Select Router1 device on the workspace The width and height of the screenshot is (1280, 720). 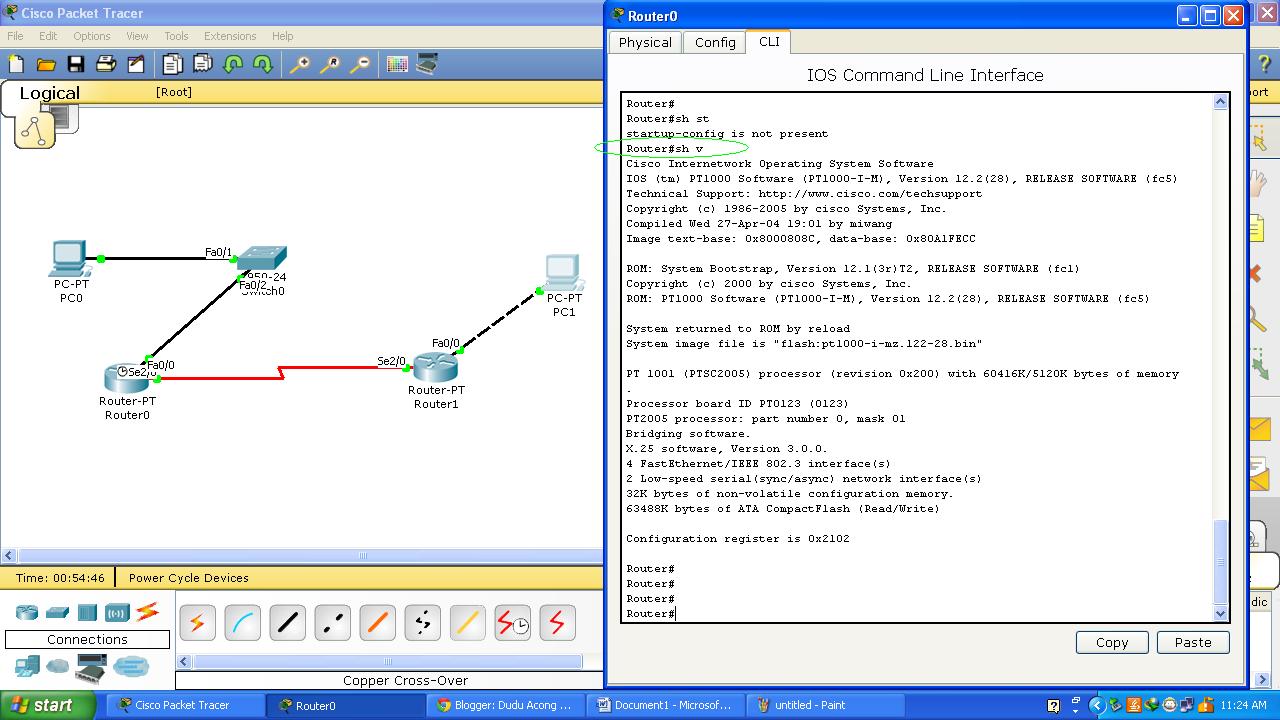pos(435,368)
